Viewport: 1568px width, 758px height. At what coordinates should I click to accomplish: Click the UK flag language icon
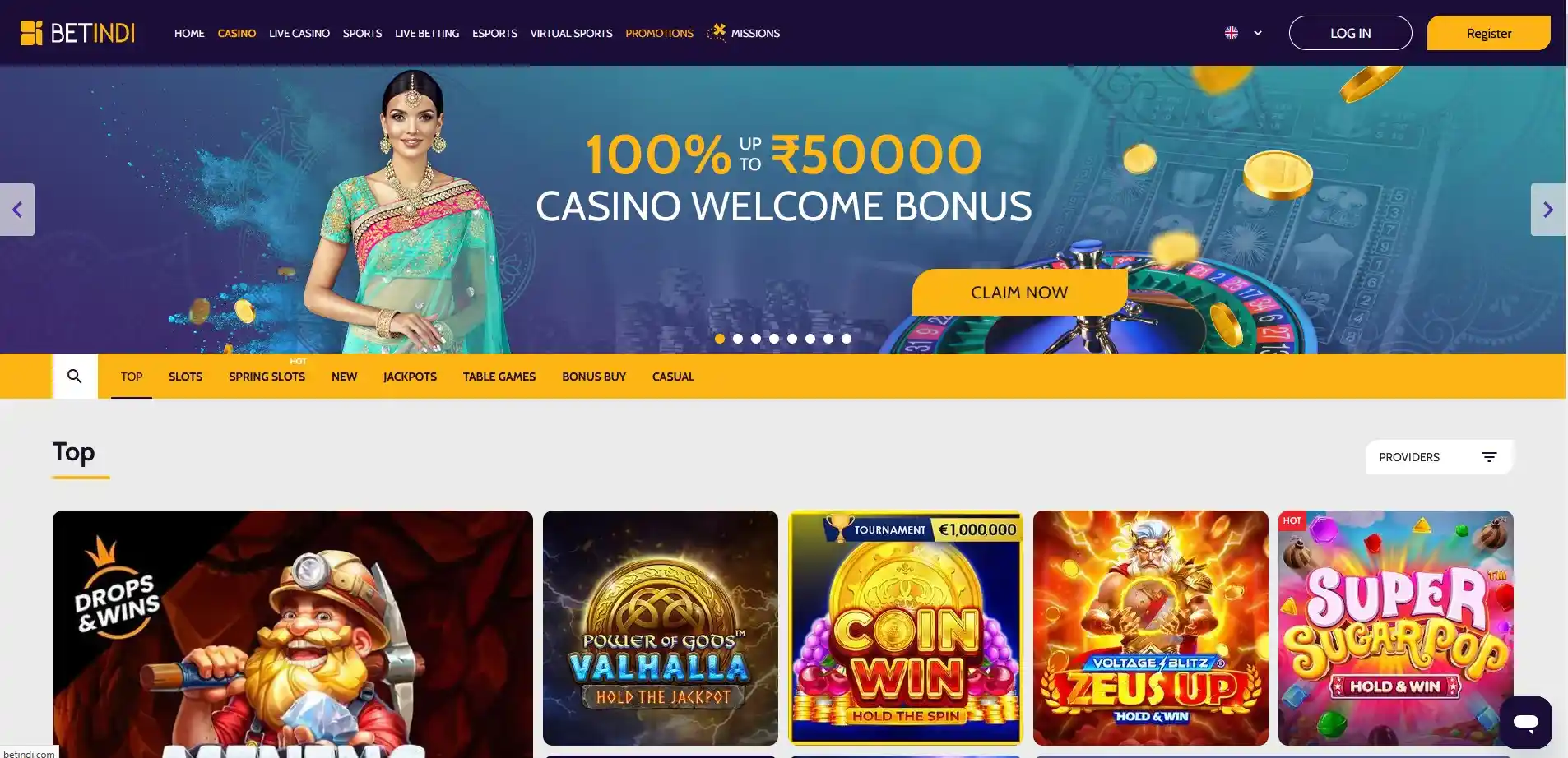click(x=1232, y=33)
